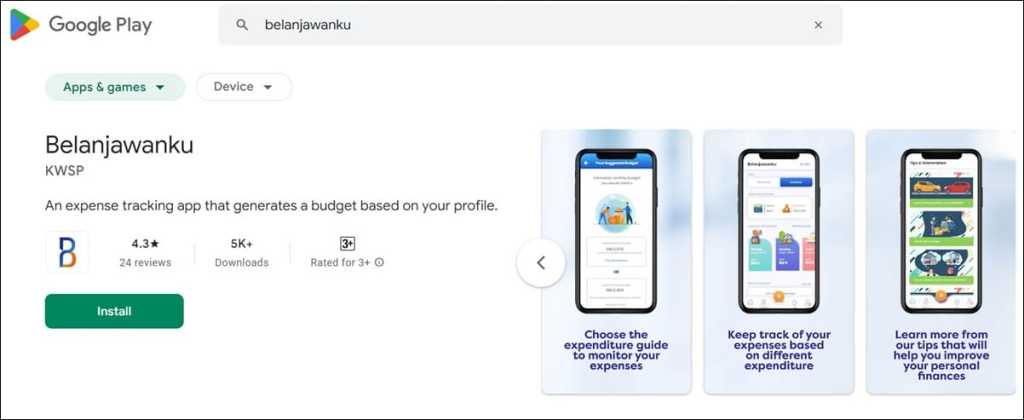The height and width of the screenshot is (420, 1024).
Task: Install the Belanjawanku app
Action: point(114,311)
